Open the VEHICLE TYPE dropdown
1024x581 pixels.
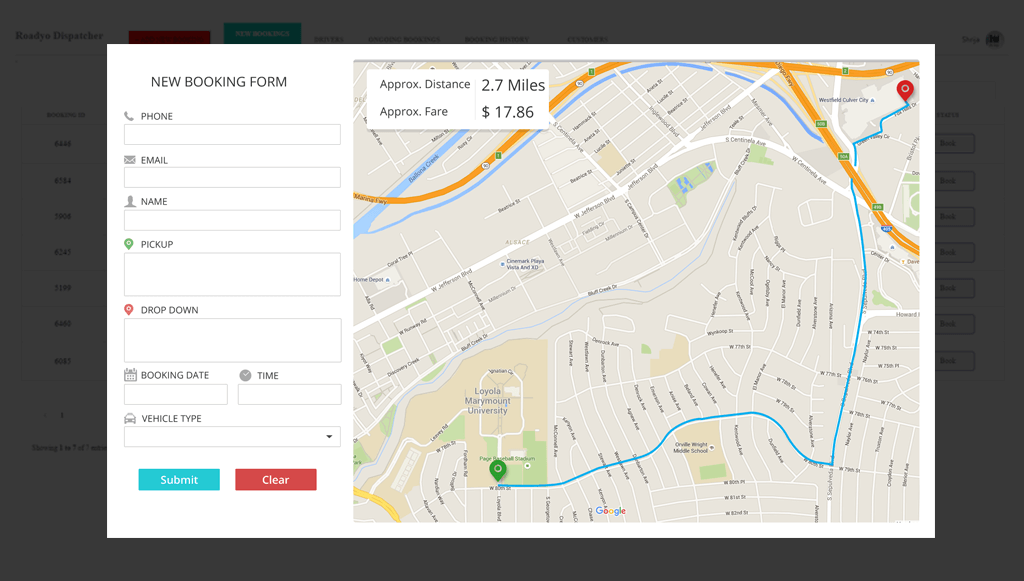click(x=232, y=437)
